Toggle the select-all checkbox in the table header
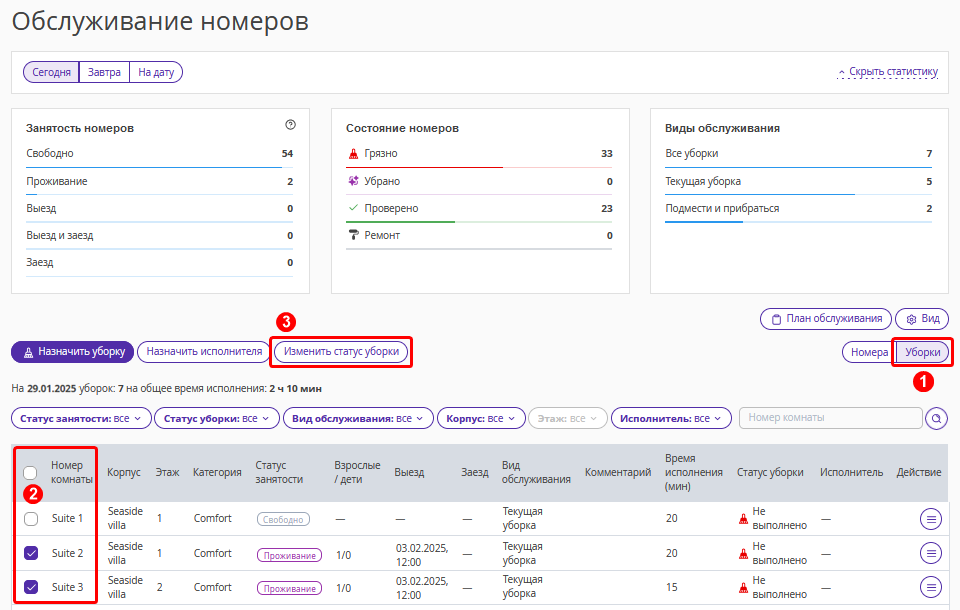This screenshot has height=610, width=960. (x=30, y=473)
